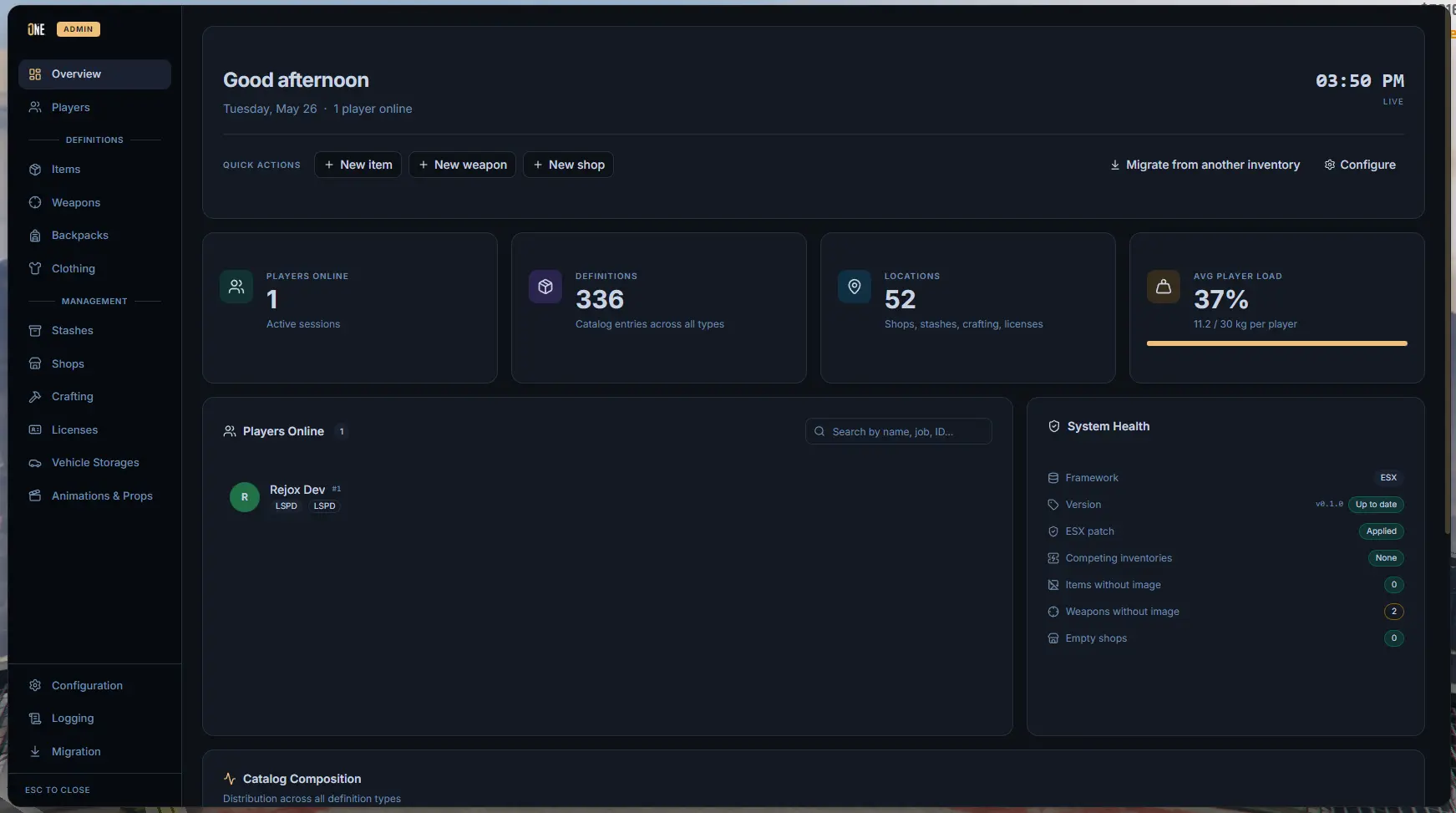
Task: Click the Stashes box icon in sidebar
Action: tap(35, 331)
